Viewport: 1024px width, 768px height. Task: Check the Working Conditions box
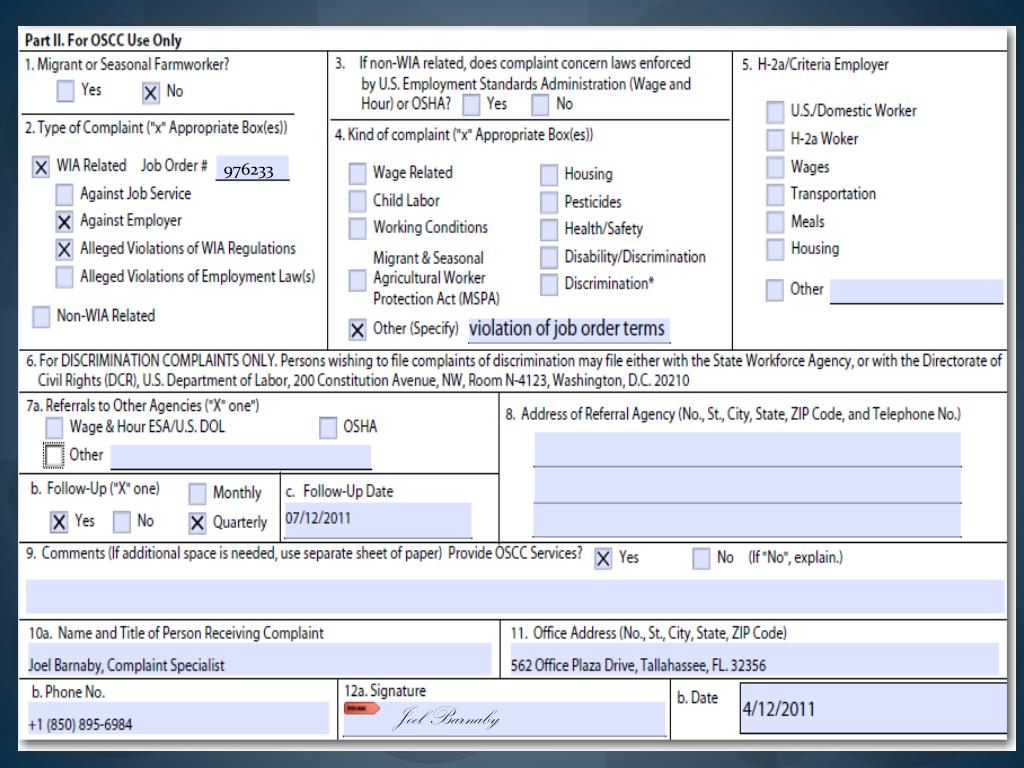[x=357, y=229]
